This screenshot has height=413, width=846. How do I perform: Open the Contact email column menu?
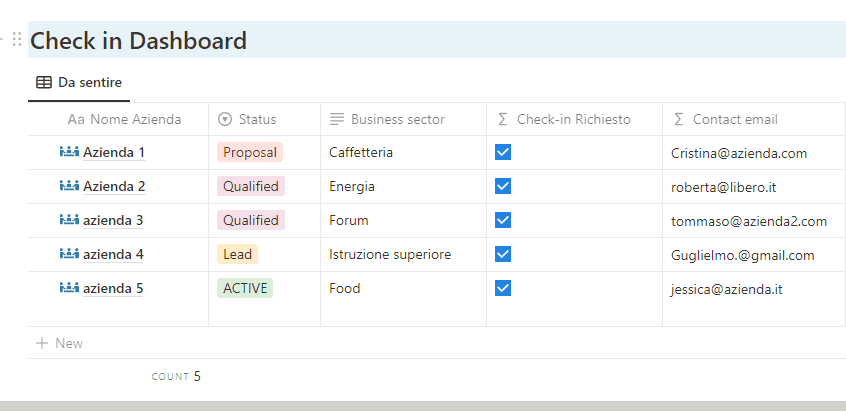[734, 119]
